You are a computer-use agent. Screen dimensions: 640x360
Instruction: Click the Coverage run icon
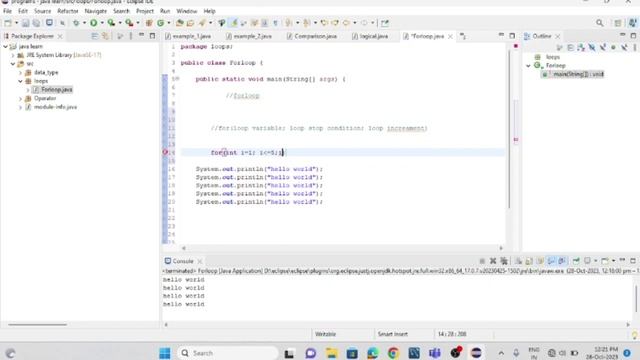111,23
